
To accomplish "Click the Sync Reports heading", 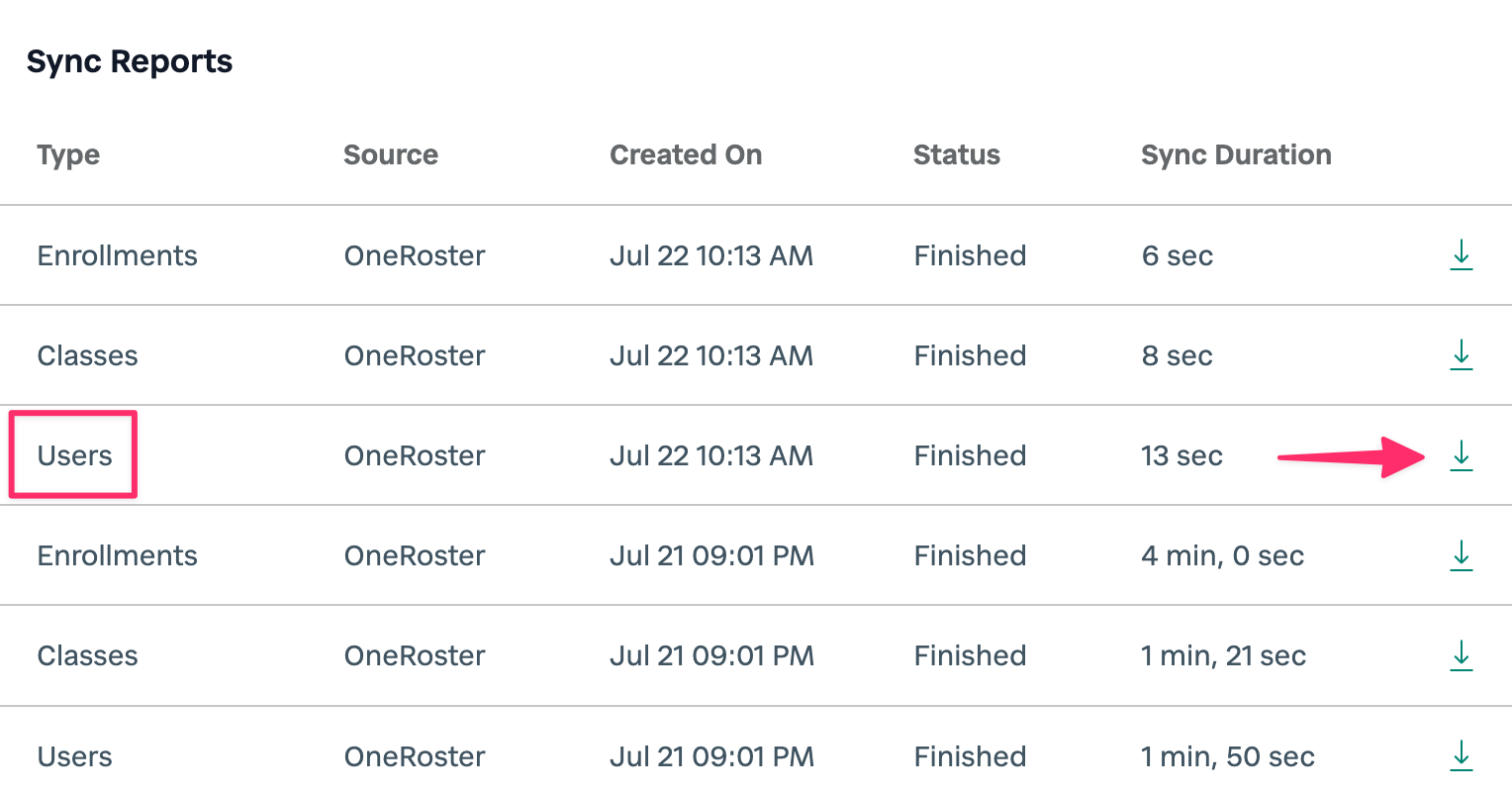I will (x=130, y=61).
